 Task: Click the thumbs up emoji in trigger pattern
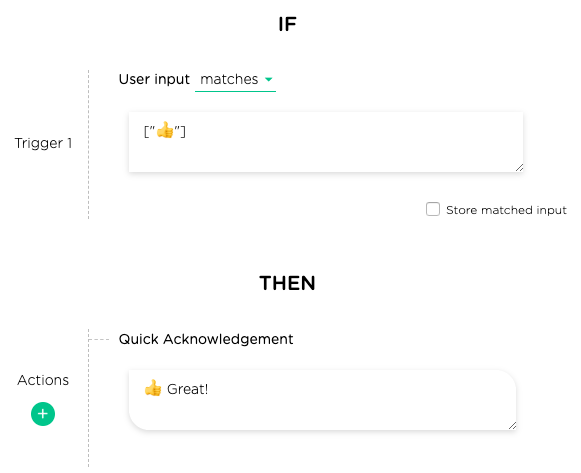point(165,130)
